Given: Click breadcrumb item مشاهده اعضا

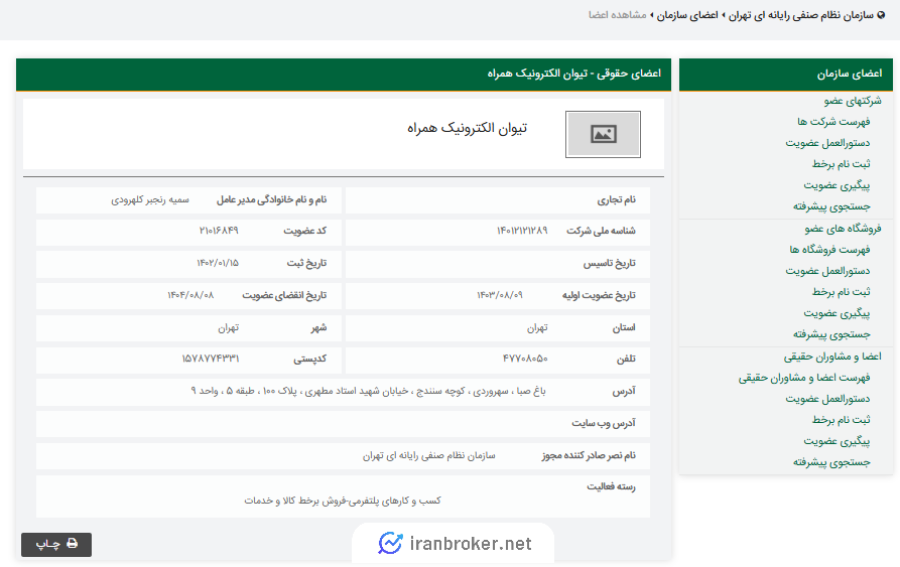Looking at the screenshot, I should coord(617,15).
